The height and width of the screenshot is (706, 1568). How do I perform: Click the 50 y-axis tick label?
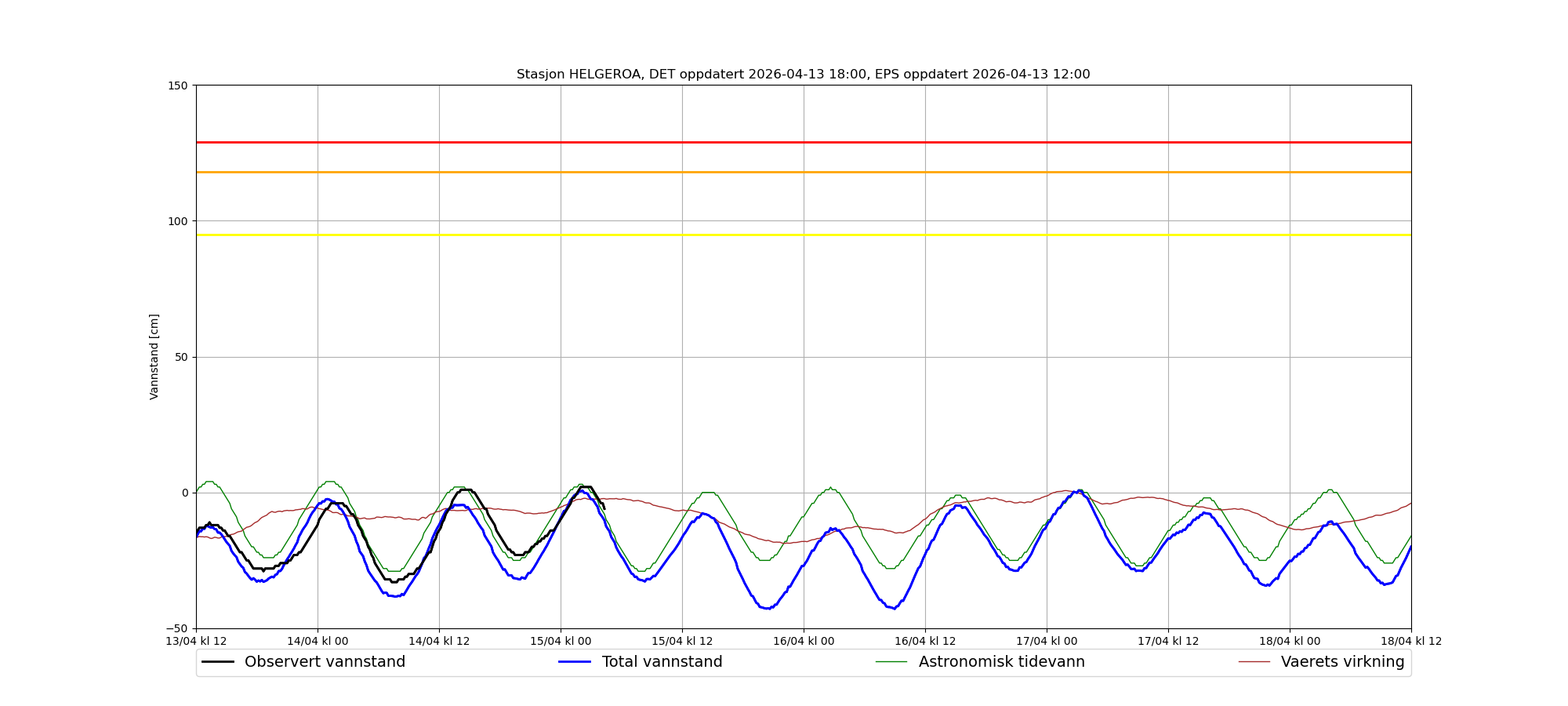pos(181,357)
